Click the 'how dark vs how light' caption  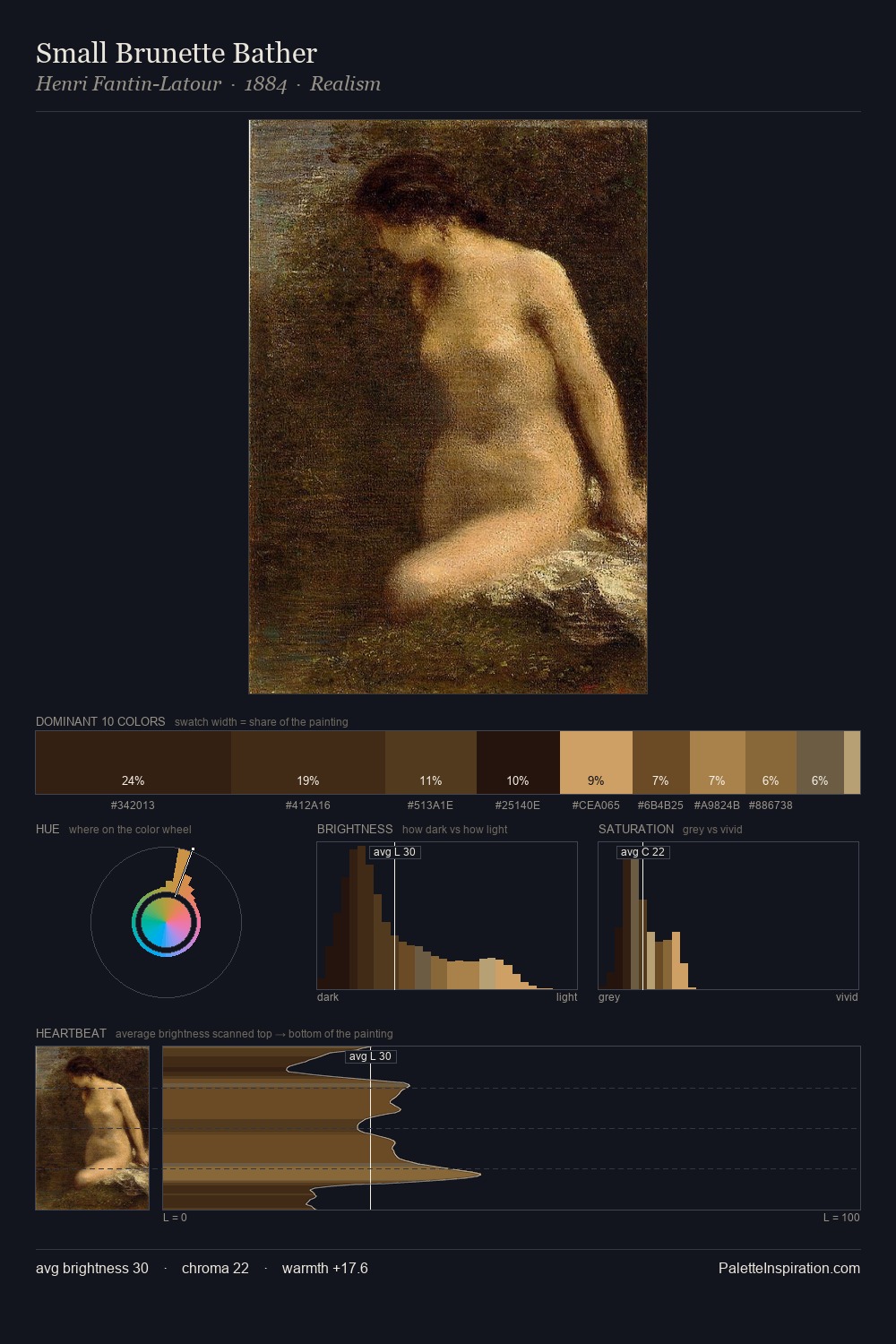(x=455, y=830)
